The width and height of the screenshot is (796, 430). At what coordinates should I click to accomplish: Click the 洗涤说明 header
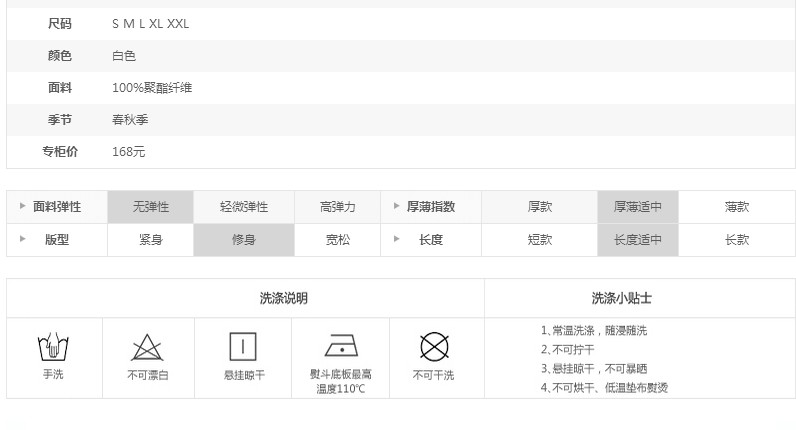pos(283,298)
